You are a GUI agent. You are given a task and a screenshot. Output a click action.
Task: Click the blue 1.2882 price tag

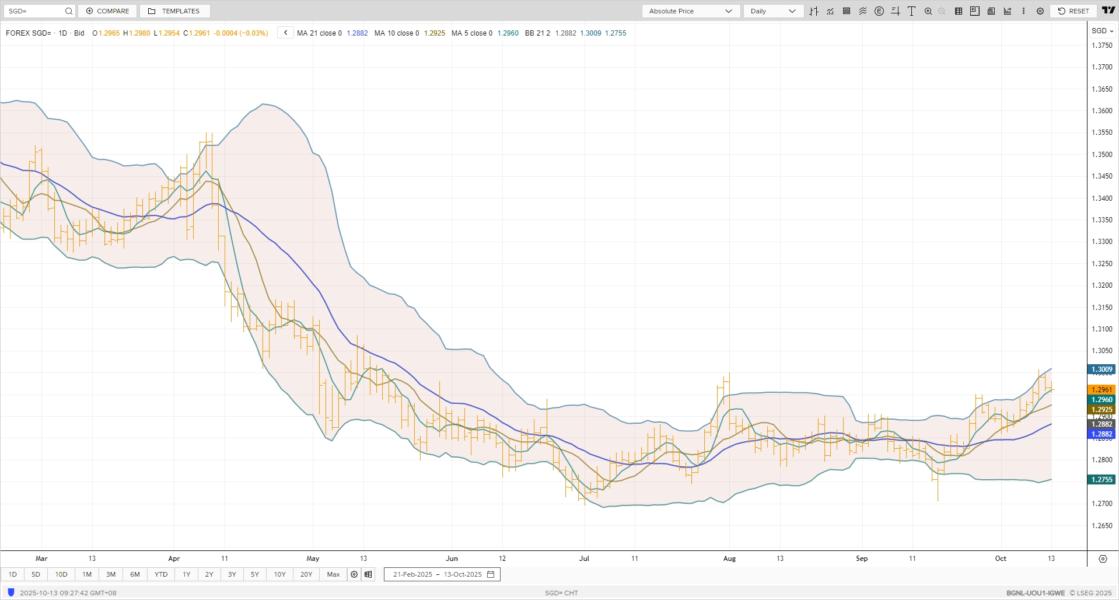tap(1102, 434)
